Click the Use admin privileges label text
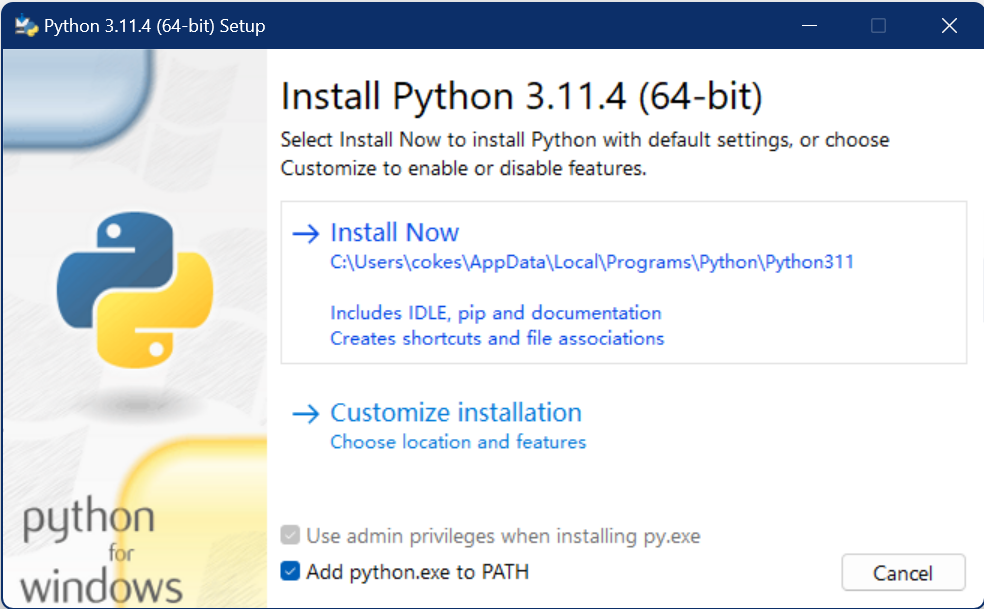The width and height of the screenshot is (984, 609). click(503, 536)
